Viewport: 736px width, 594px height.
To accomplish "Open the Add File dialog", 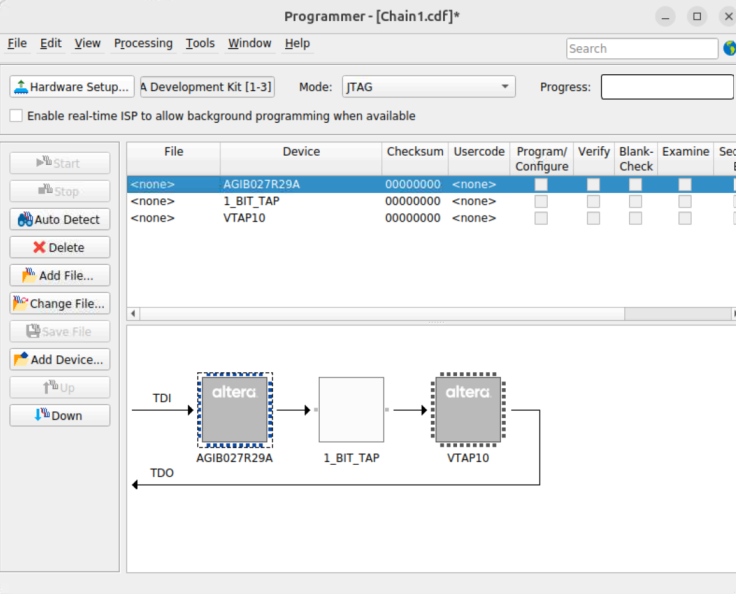I will click(x=60, y=275).
